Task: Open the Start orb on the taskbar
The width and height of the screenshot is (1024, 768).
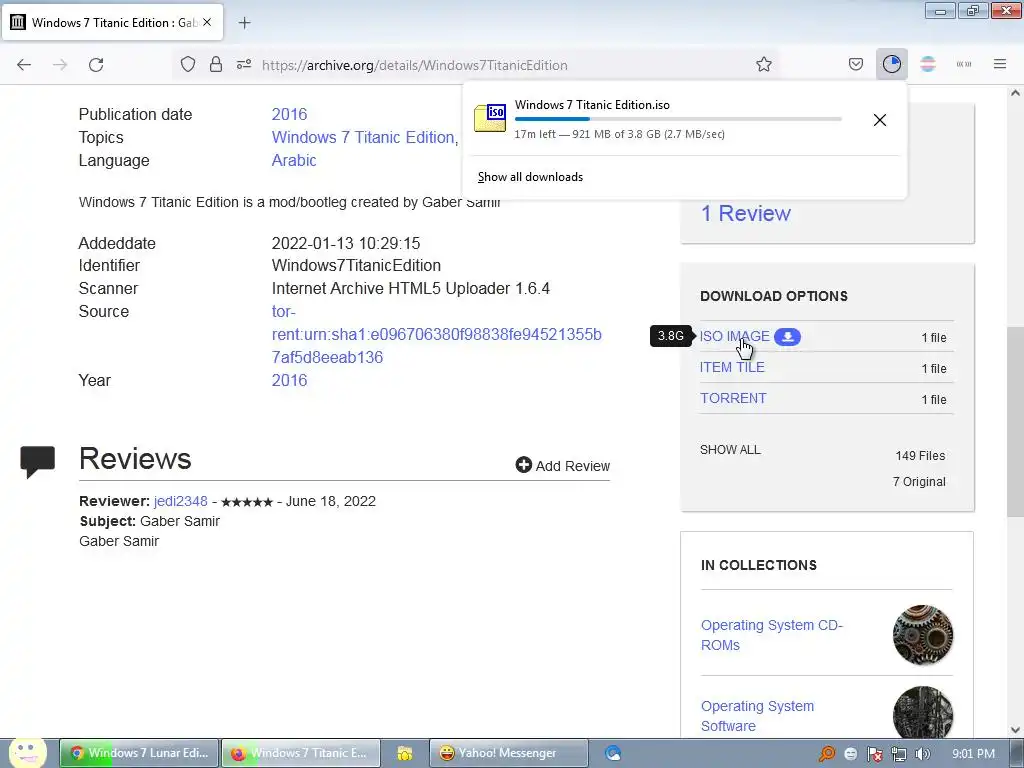Action: coord(27,752)
